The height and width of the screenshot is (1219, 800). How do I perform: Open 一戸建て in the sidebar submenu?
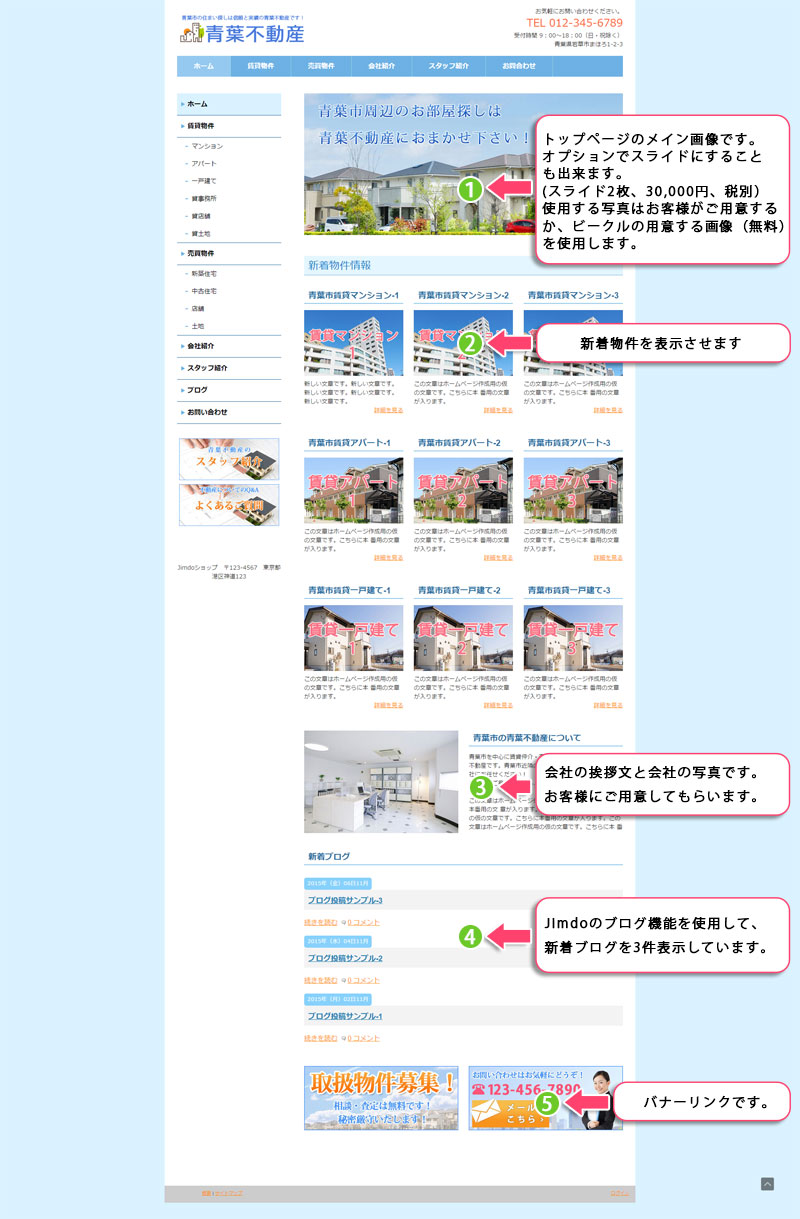pos(203,181)
